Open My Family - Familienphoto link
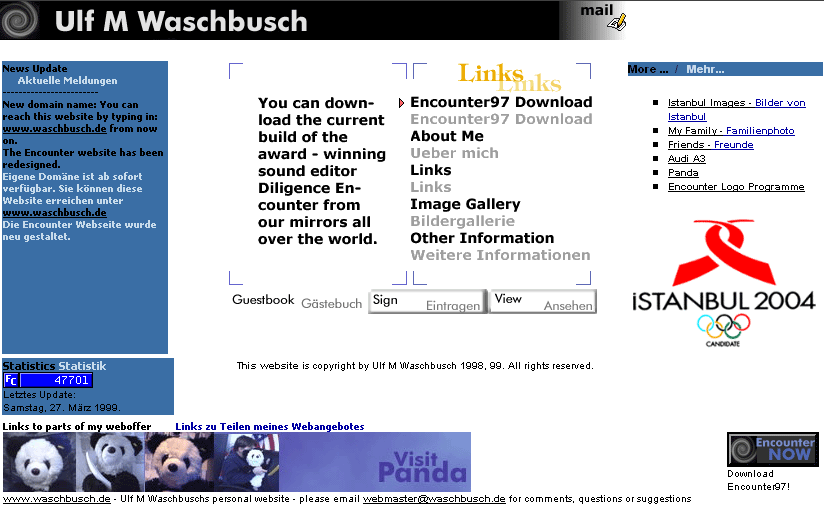The width and height of the screenshot is (824, 508). [731, 131]
